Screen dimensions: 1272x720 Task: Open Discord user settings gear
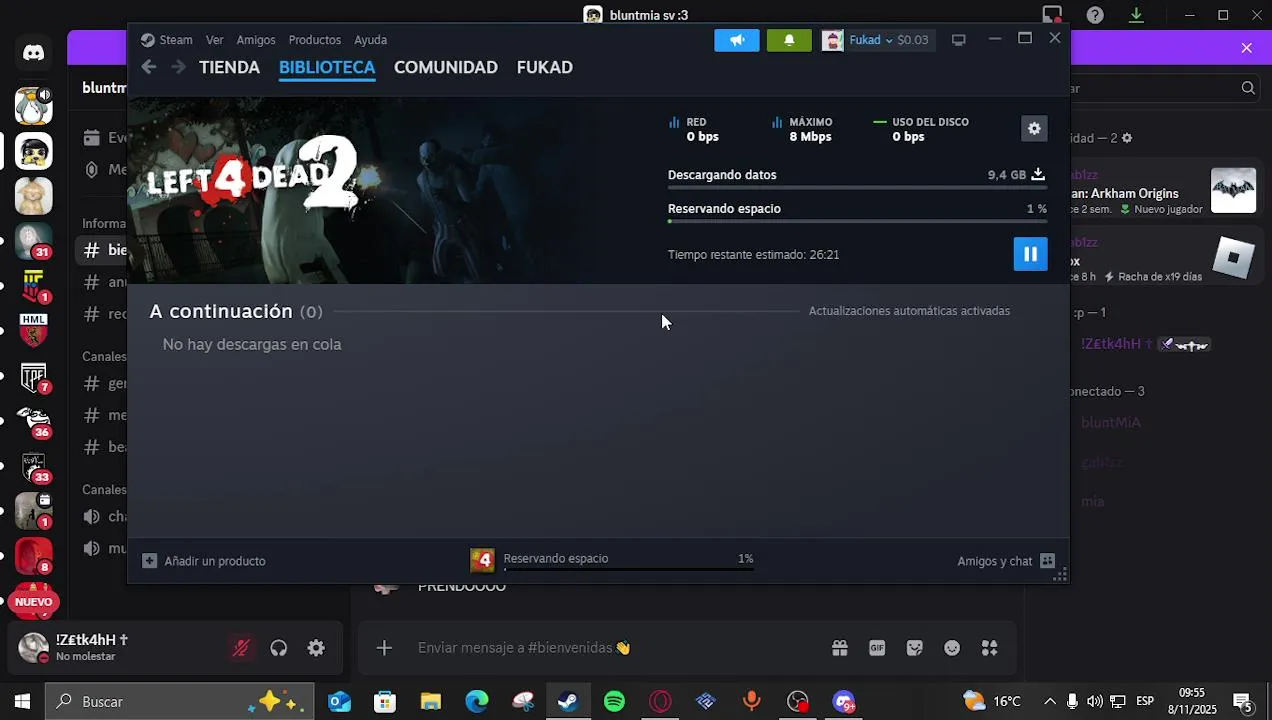pyautogui.click(x=316, y=648)
